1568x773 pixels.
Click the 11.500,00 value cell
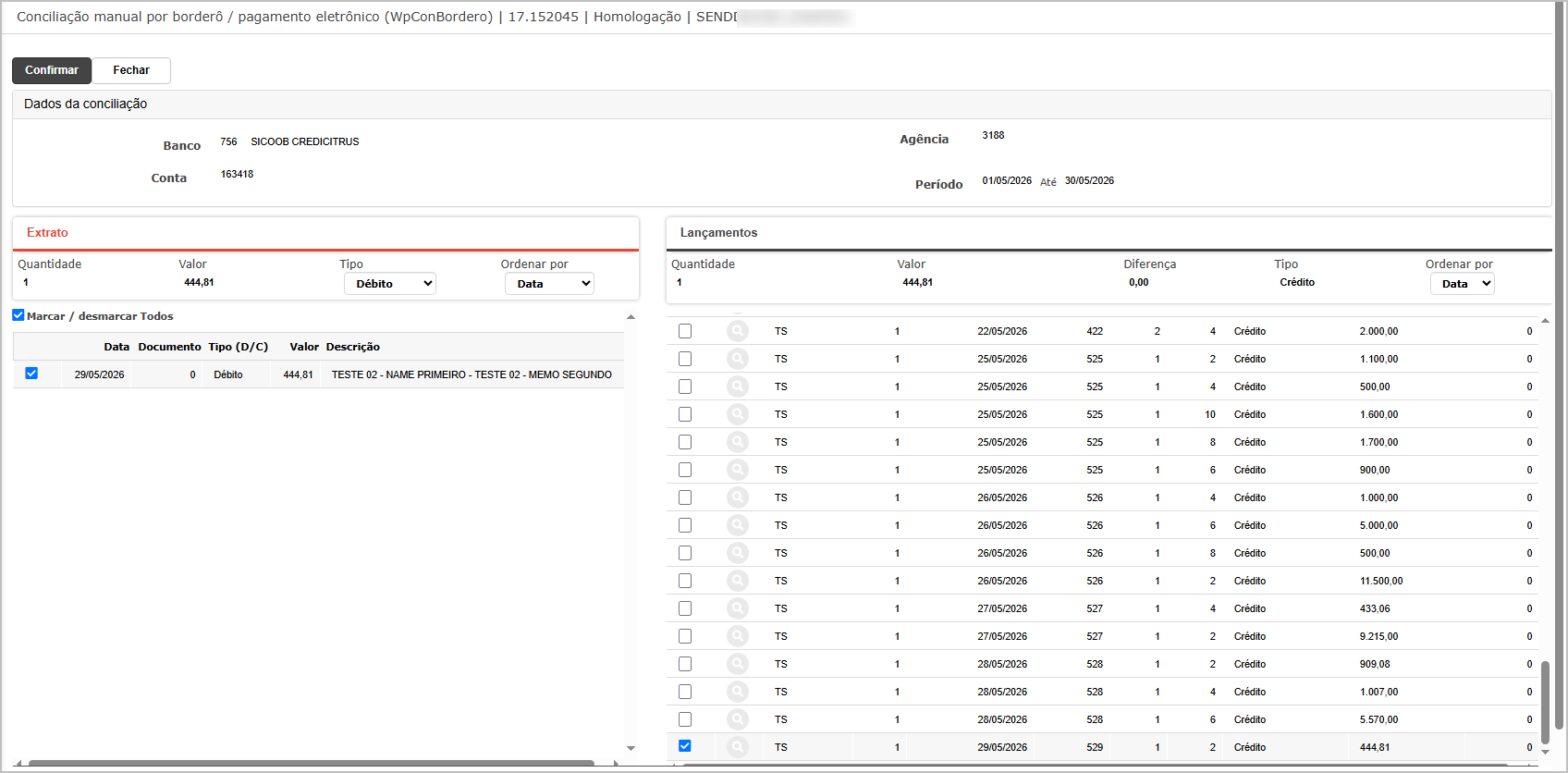[1381, 581]
